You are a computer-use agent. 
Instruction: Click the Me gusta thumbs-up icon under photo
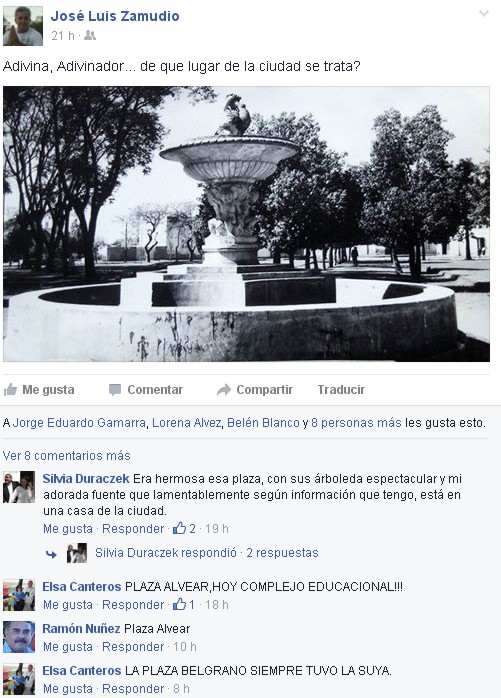10,390
